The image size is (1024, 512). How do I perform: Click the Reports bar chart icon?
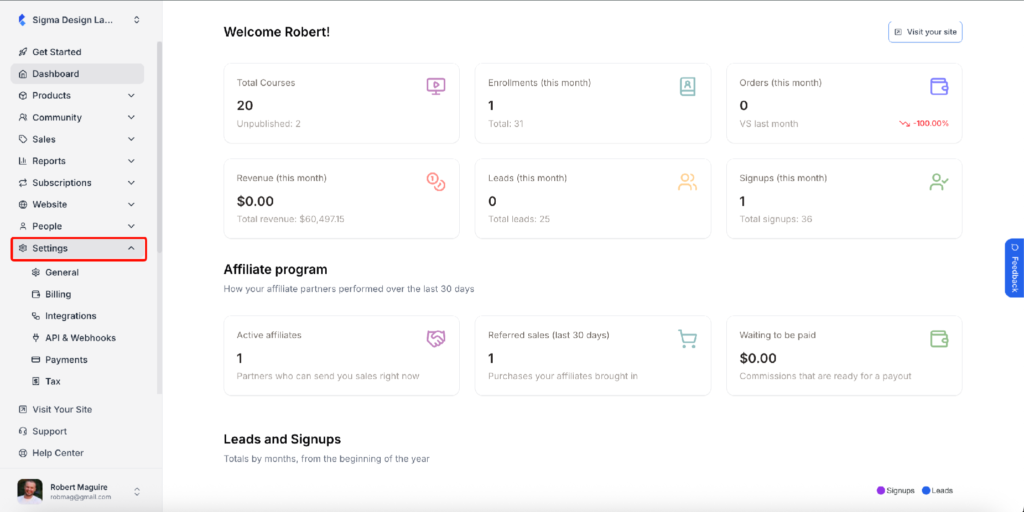click(x=24, y=161)
